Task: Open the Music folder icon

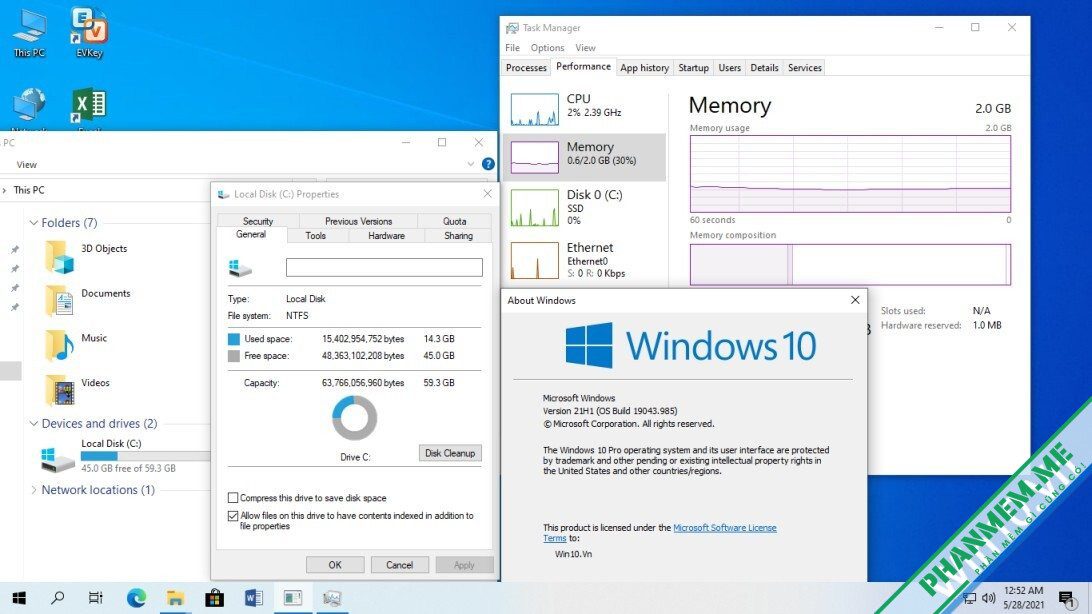Action: click(59, 345)
